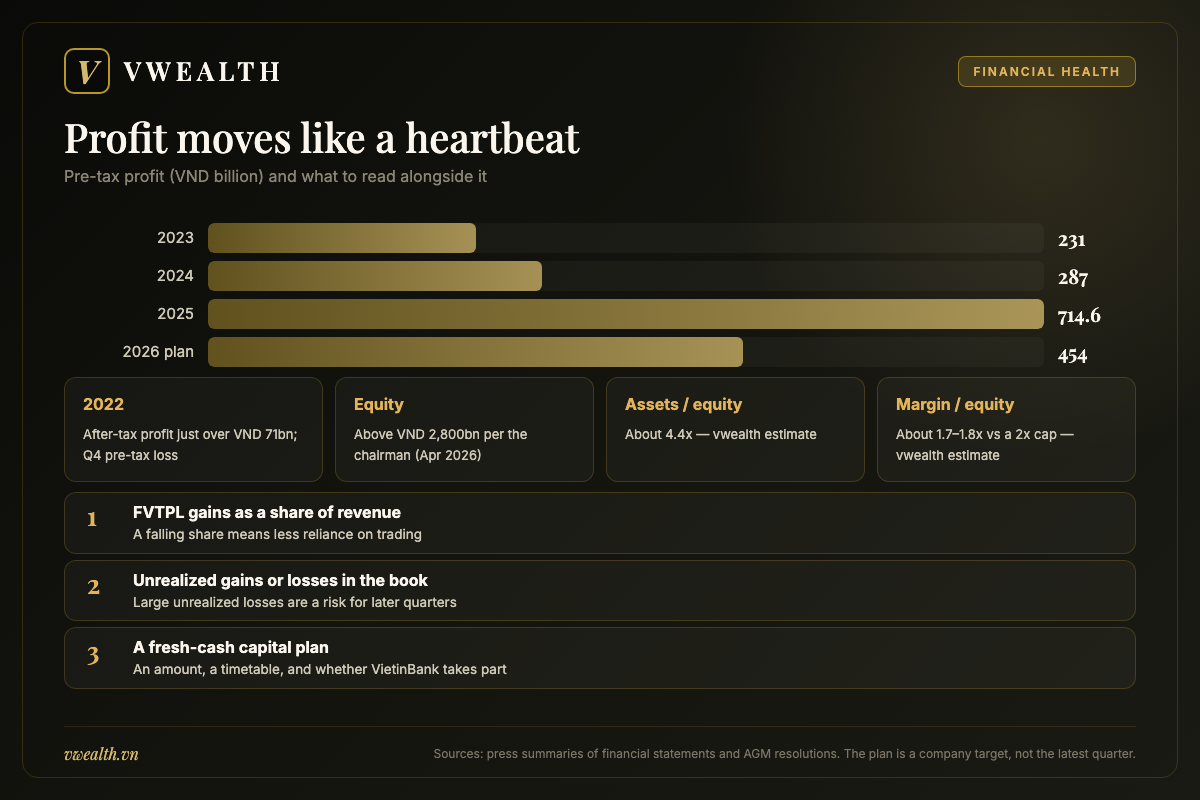Click the 2025 profit bar
This screenshot has width=1200, height=800.
626,315
